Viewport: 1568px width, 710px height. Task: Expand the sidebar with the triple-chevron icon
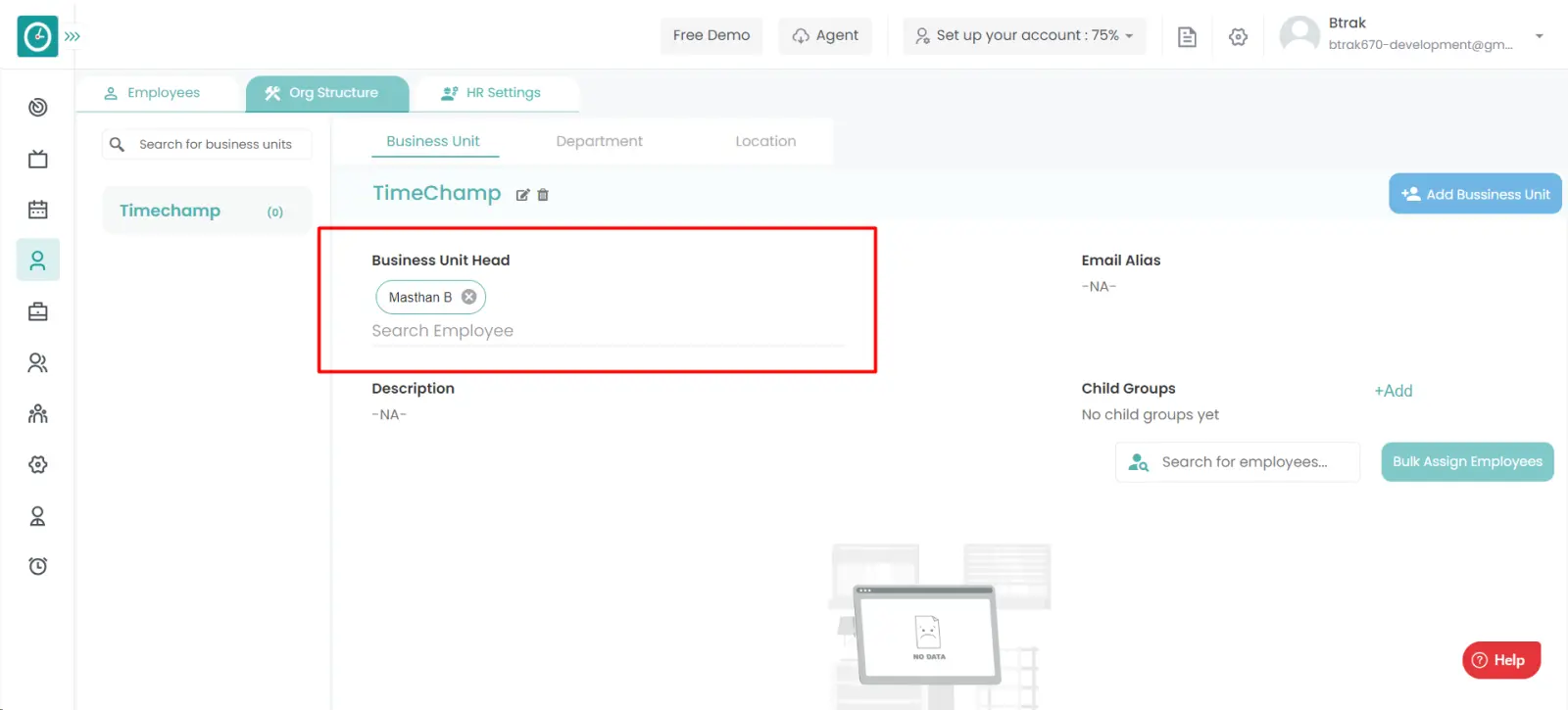click(x=73, y=36)
